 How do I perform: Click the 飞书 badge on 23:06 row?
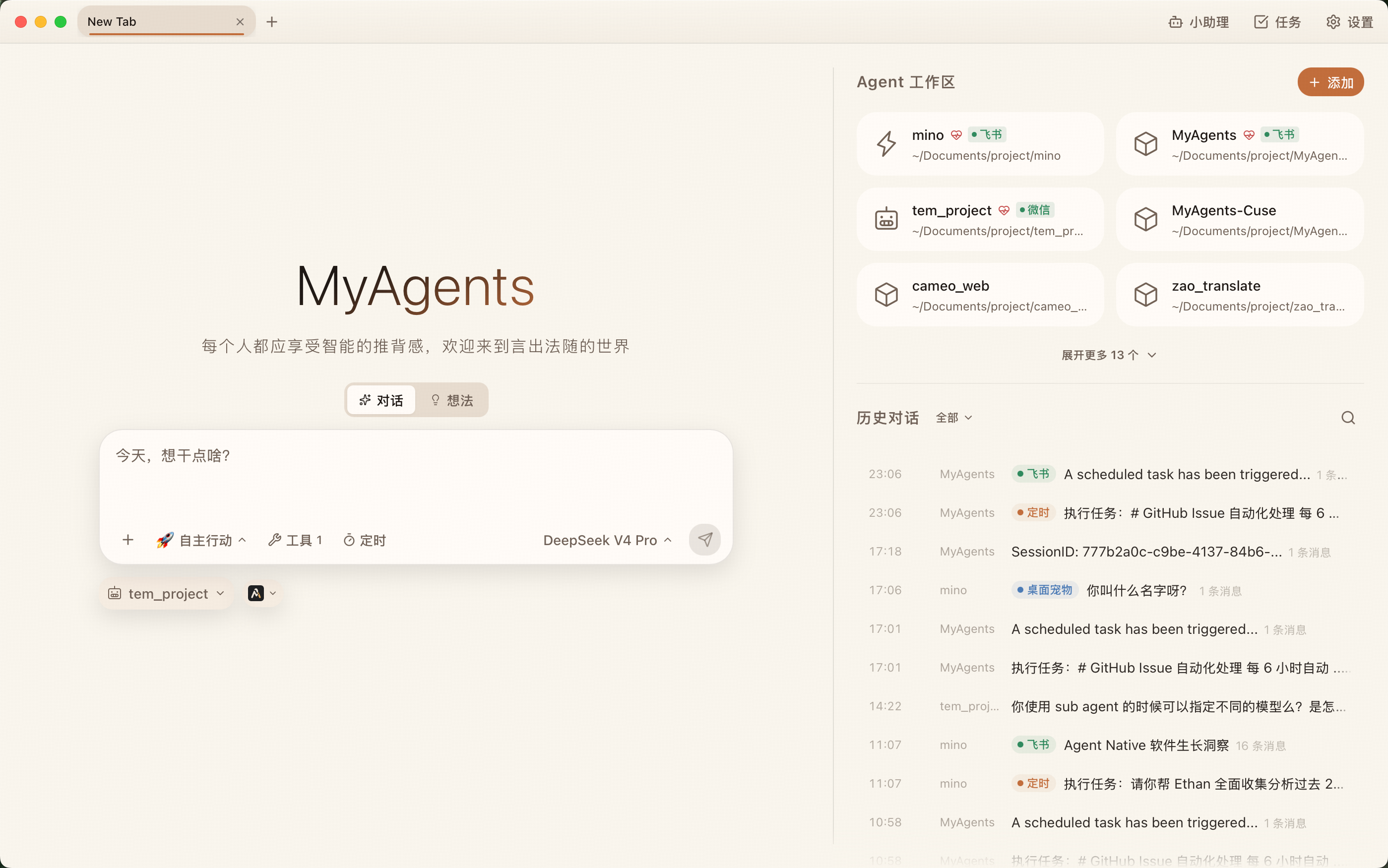[1033, 474]
